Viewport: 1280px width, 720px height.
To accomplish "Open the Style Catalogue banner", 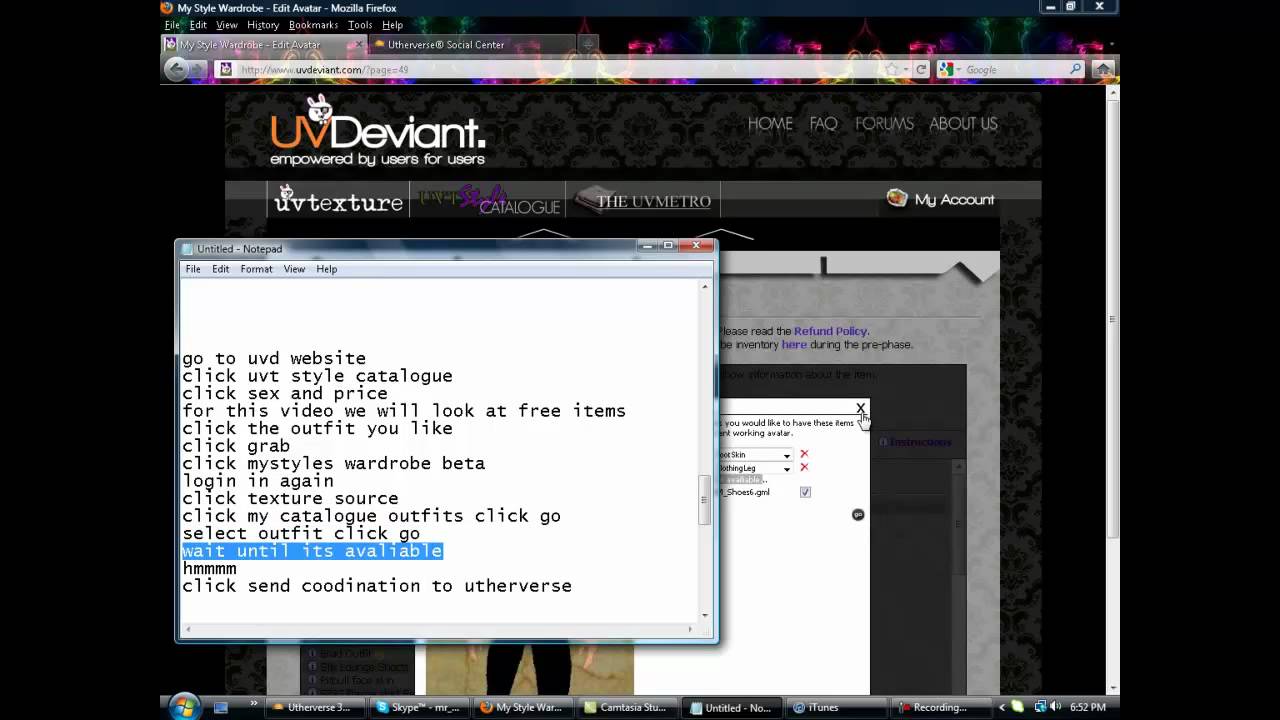I will [x=489, y=199].
